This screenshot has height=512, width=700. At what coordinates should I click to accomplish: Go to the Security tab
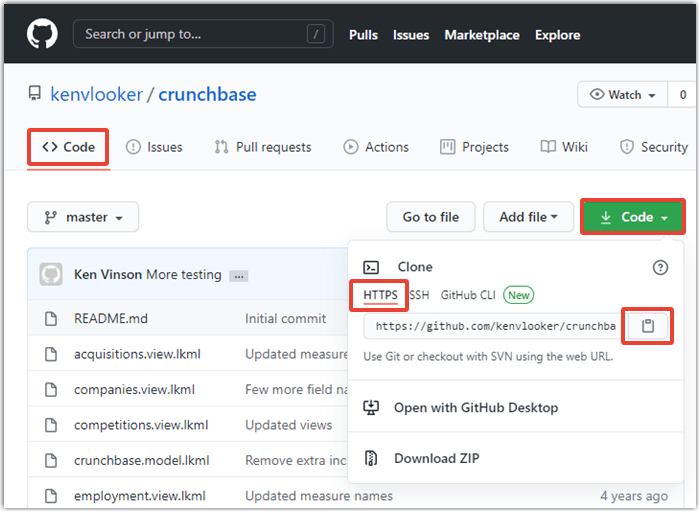pyautogui.click(x=654, y=147)
